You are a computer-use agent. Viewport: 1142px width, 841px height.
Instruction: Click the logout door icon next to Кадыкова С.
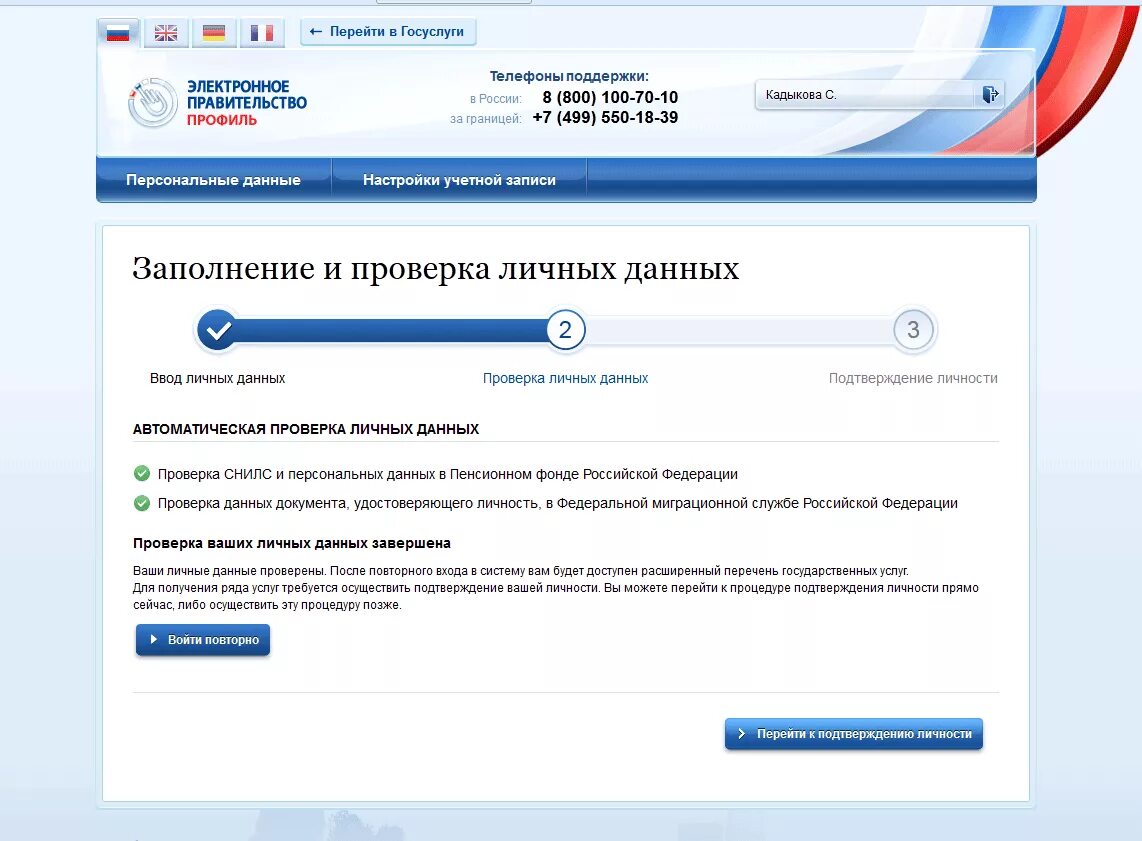coord(990,94)
